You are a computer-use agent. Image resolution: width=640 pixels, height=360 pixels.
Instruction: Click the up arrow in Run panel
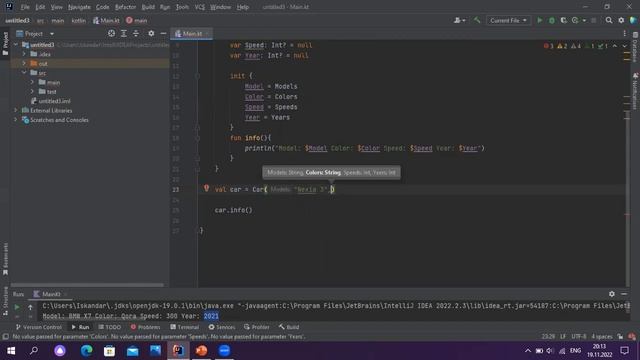pos(30,307)
